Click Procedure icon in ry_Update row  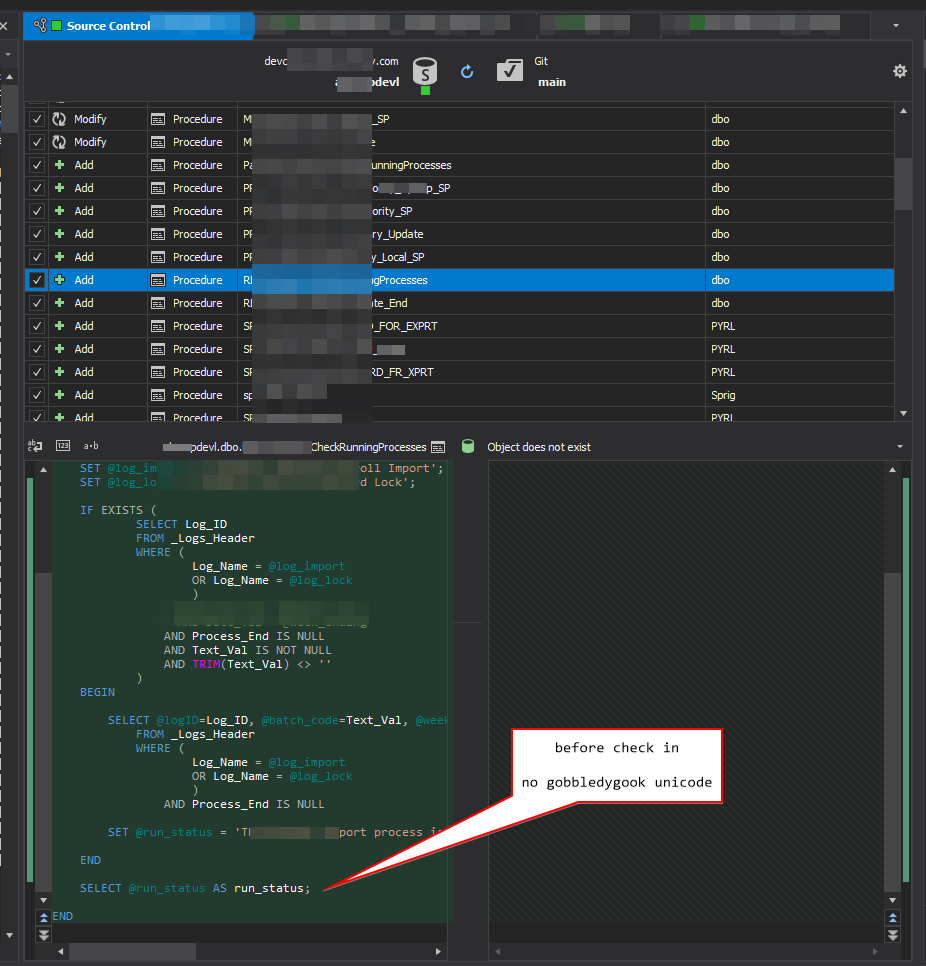pos(158,234)
